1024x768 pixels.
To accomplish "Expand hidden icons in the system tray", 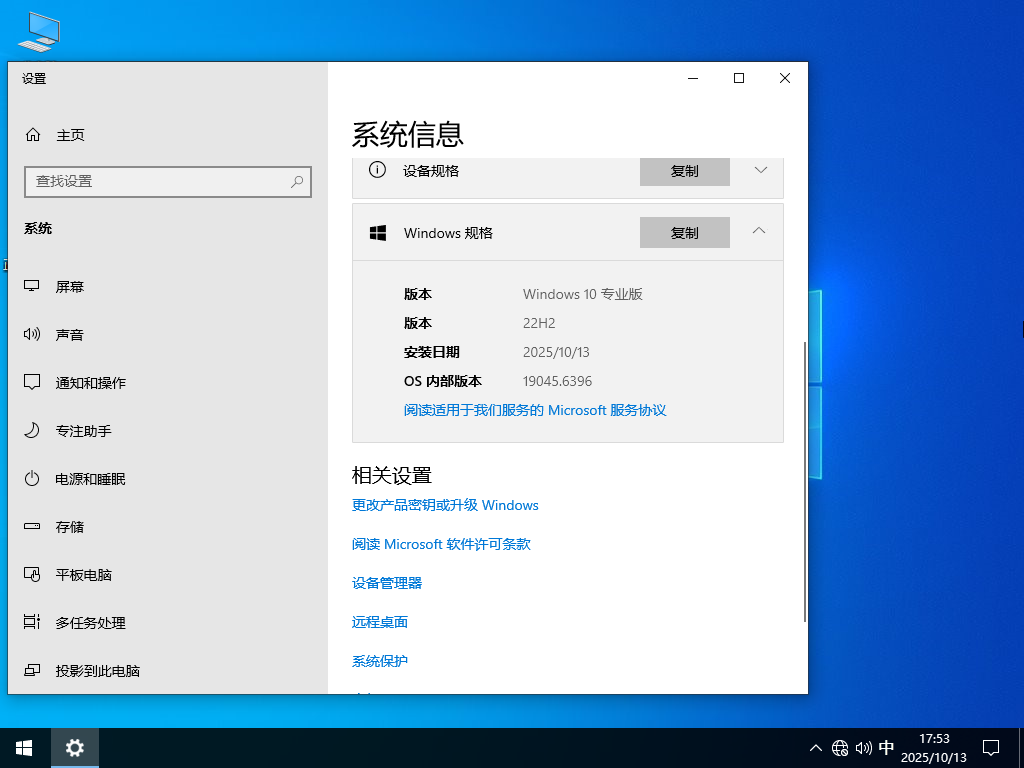I will tap(816, 747).
